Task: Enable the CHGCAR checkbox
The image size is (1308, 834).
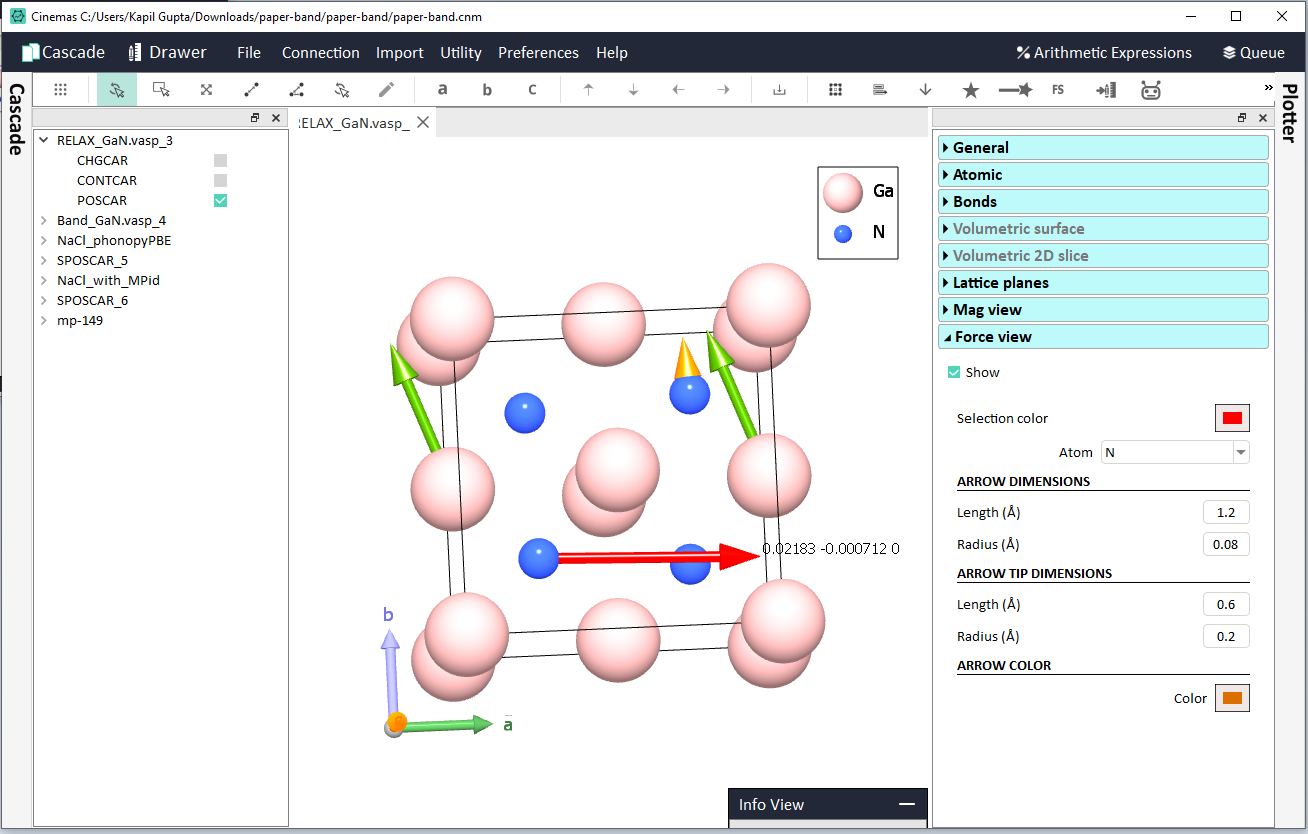Action: coord(220,160)
